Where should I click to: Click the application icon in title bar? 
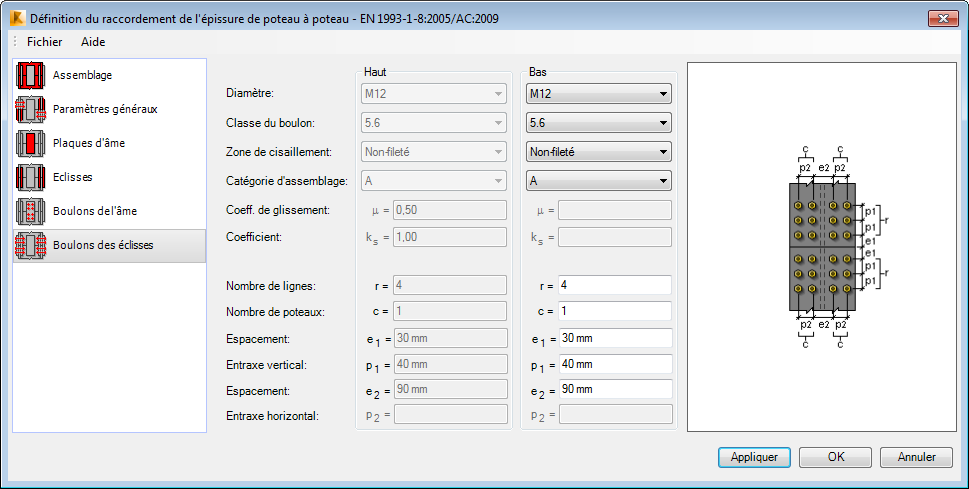15,18
